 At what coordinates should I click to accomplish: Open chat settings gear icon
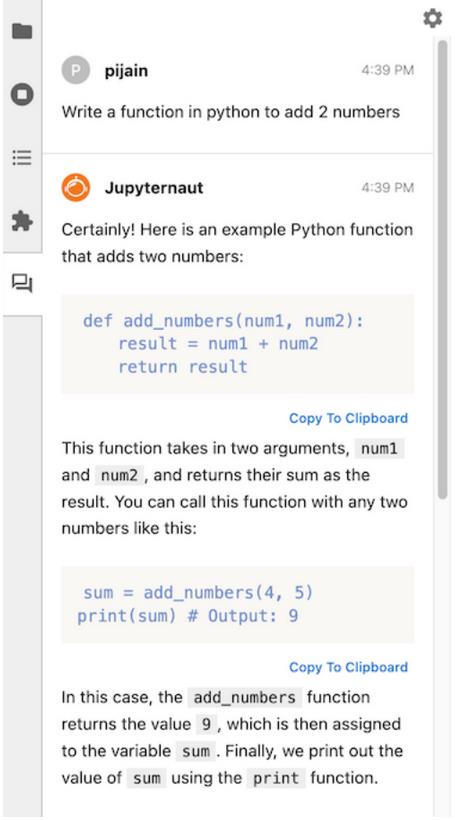[x=433, y=19]
